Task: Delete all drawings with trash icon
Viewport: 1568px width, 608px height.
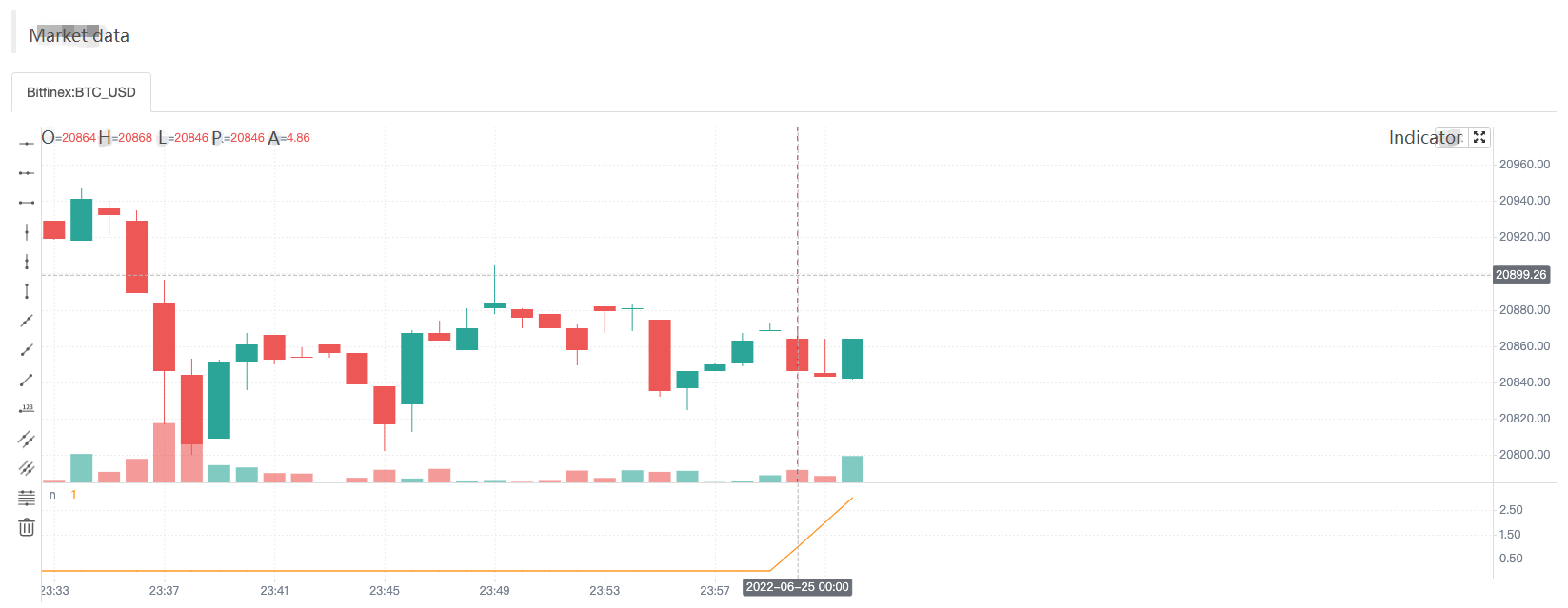Action: [27, 527]
